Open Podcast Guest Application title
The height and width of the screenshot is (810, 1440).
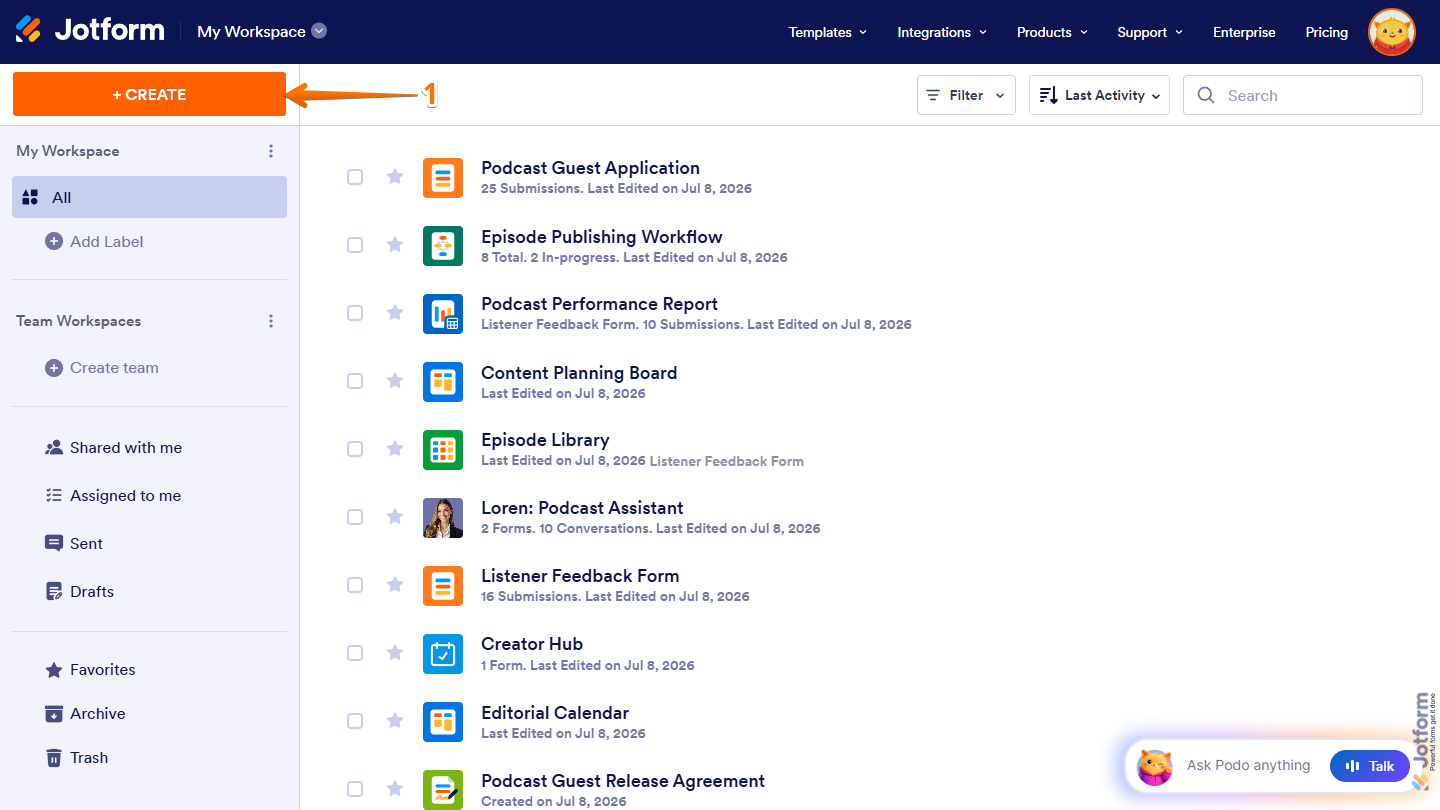[590, 168]
